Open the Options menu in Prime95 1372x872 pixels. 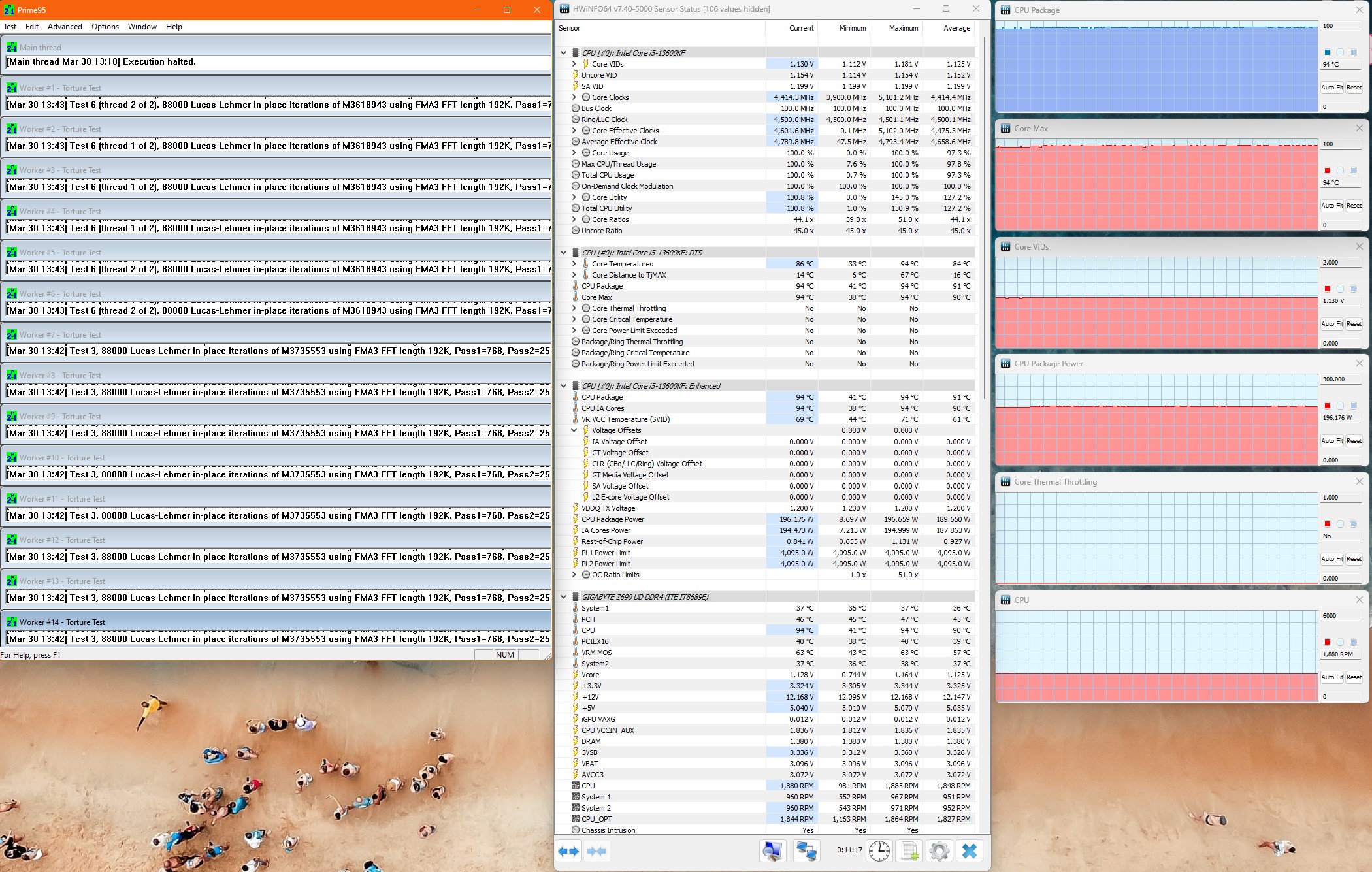coord(105,27)
